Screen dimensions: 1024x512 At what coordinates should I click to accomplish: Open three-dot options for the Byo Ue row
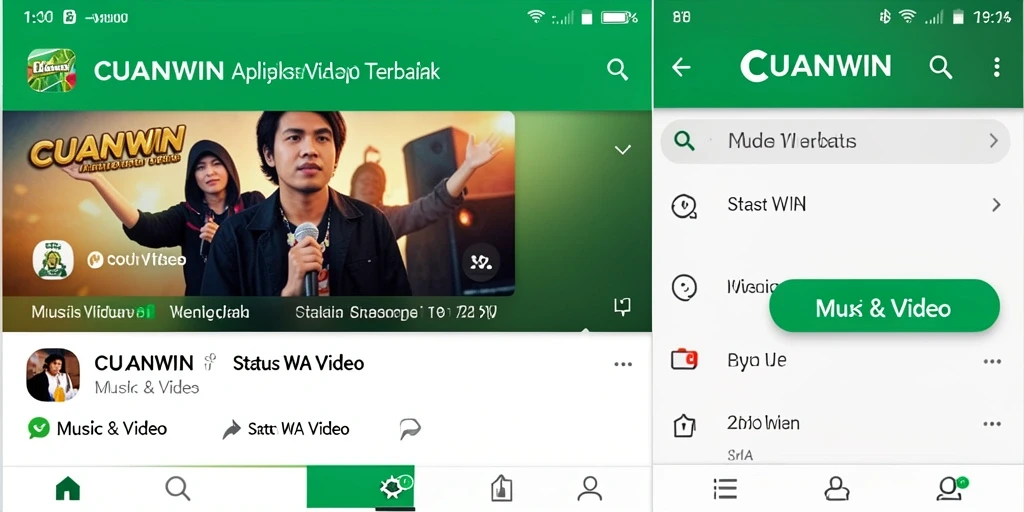(x=992, y=361)
